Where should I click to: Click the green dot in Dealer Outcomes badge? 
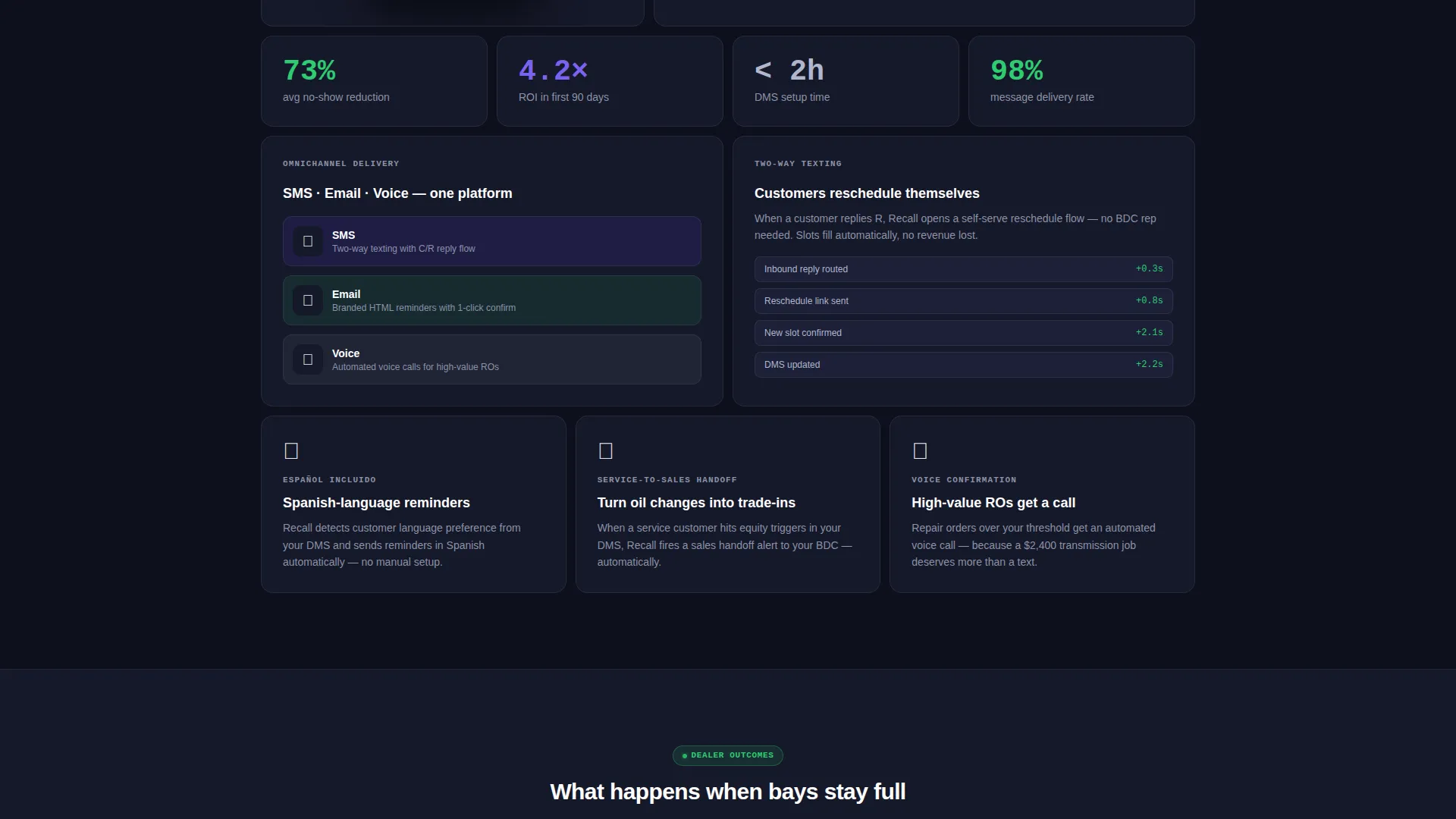point(685,755)
